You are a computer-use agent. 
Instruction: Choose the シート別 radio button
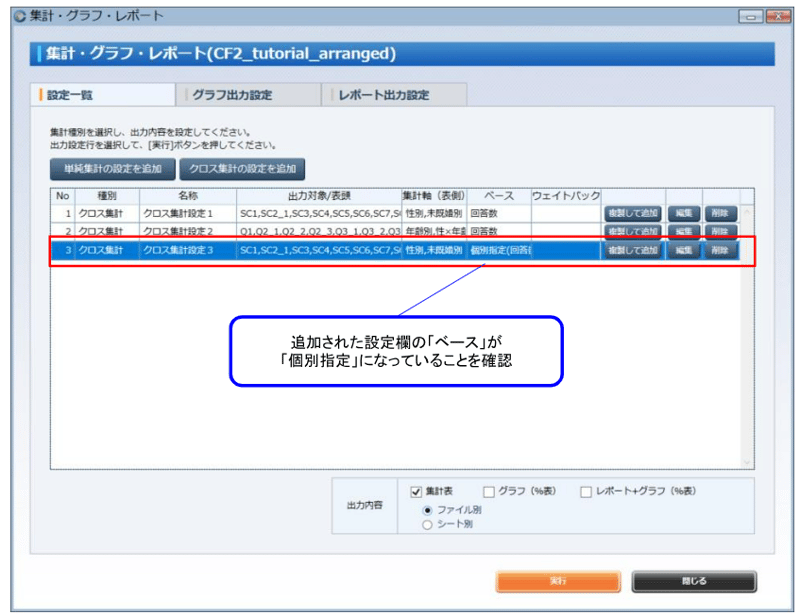coord(426,524)
